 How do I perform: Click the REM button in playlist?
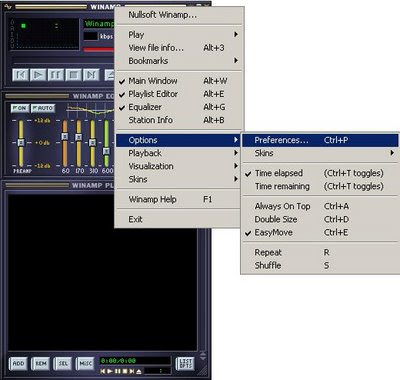[x=41, y=364]
